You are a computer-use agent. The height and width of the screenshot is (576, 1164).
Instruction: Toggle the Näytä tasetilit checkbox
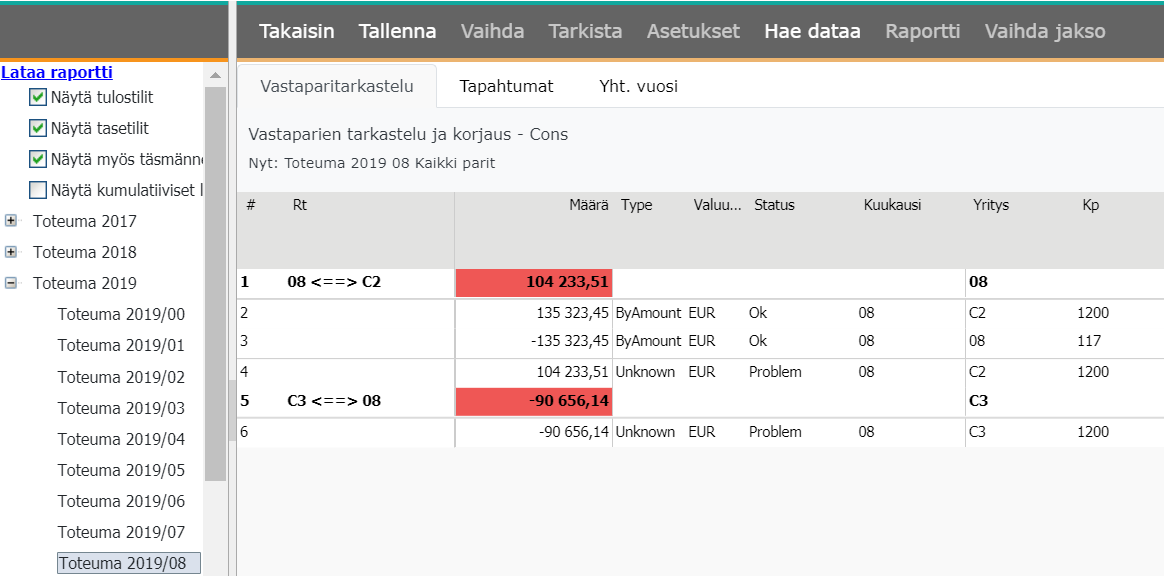pyautogui.click(x=38, y=129)
